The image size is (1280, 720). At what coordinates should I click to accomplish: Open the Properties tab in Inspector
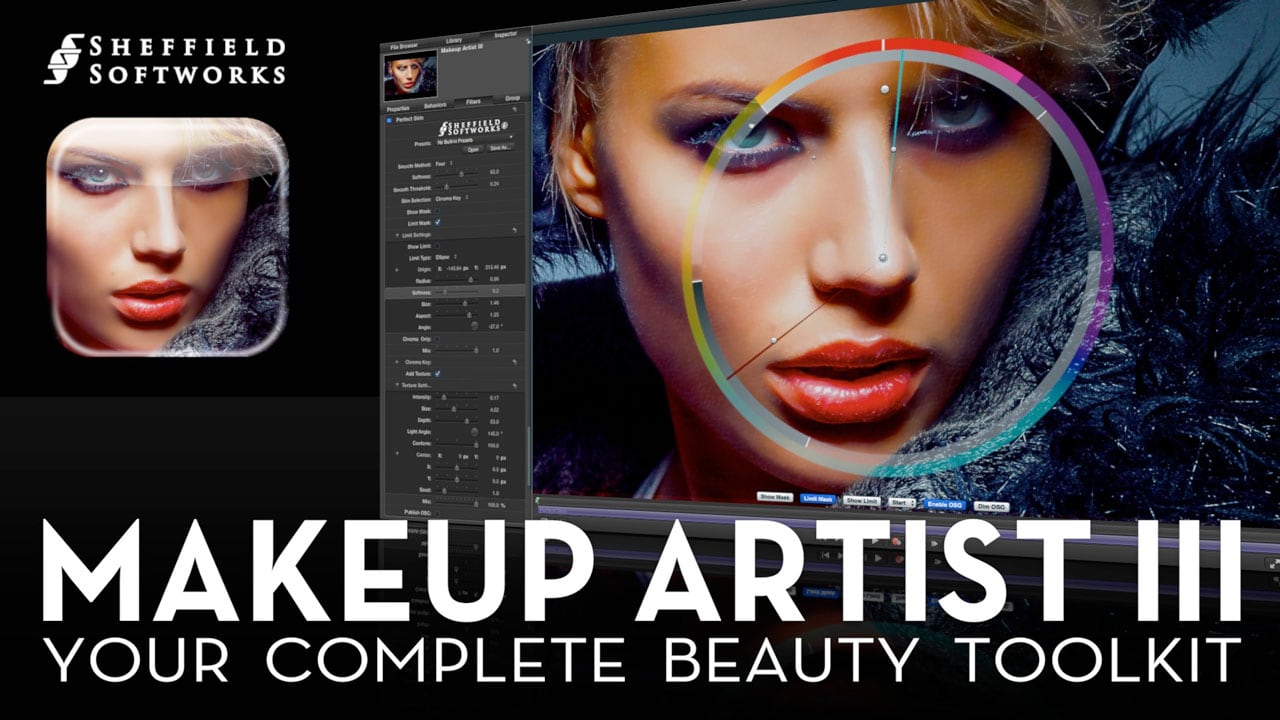398,108
